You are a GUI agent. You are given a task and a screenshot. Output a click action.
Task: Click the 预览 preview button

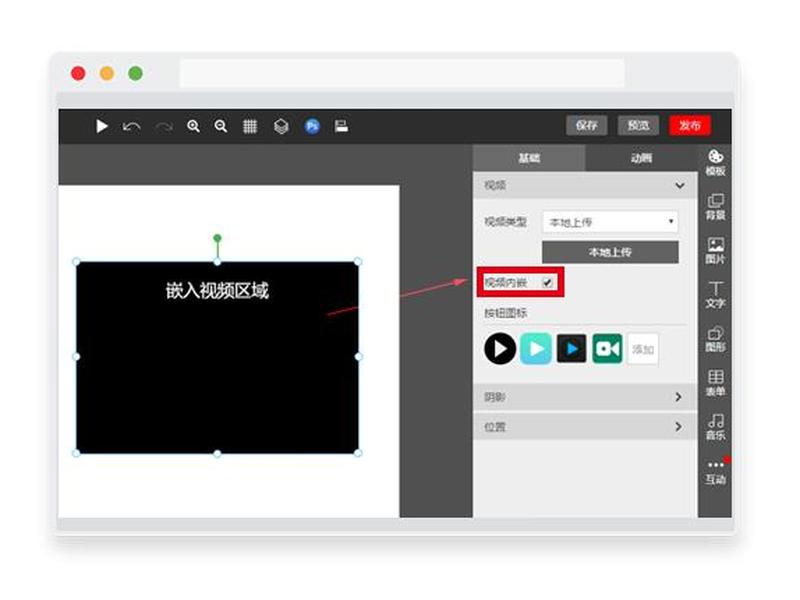(638, 126)
